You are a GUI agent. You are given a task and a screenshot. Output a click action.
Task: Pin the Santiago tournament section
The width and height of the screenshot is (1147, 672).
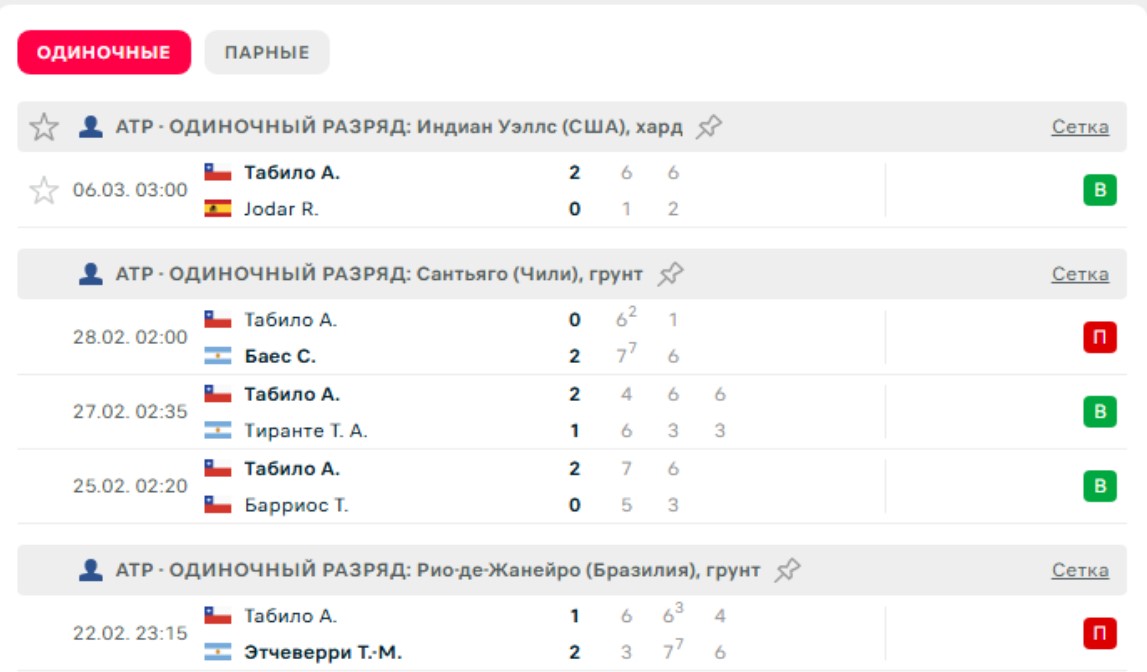[x=670, y=274]
